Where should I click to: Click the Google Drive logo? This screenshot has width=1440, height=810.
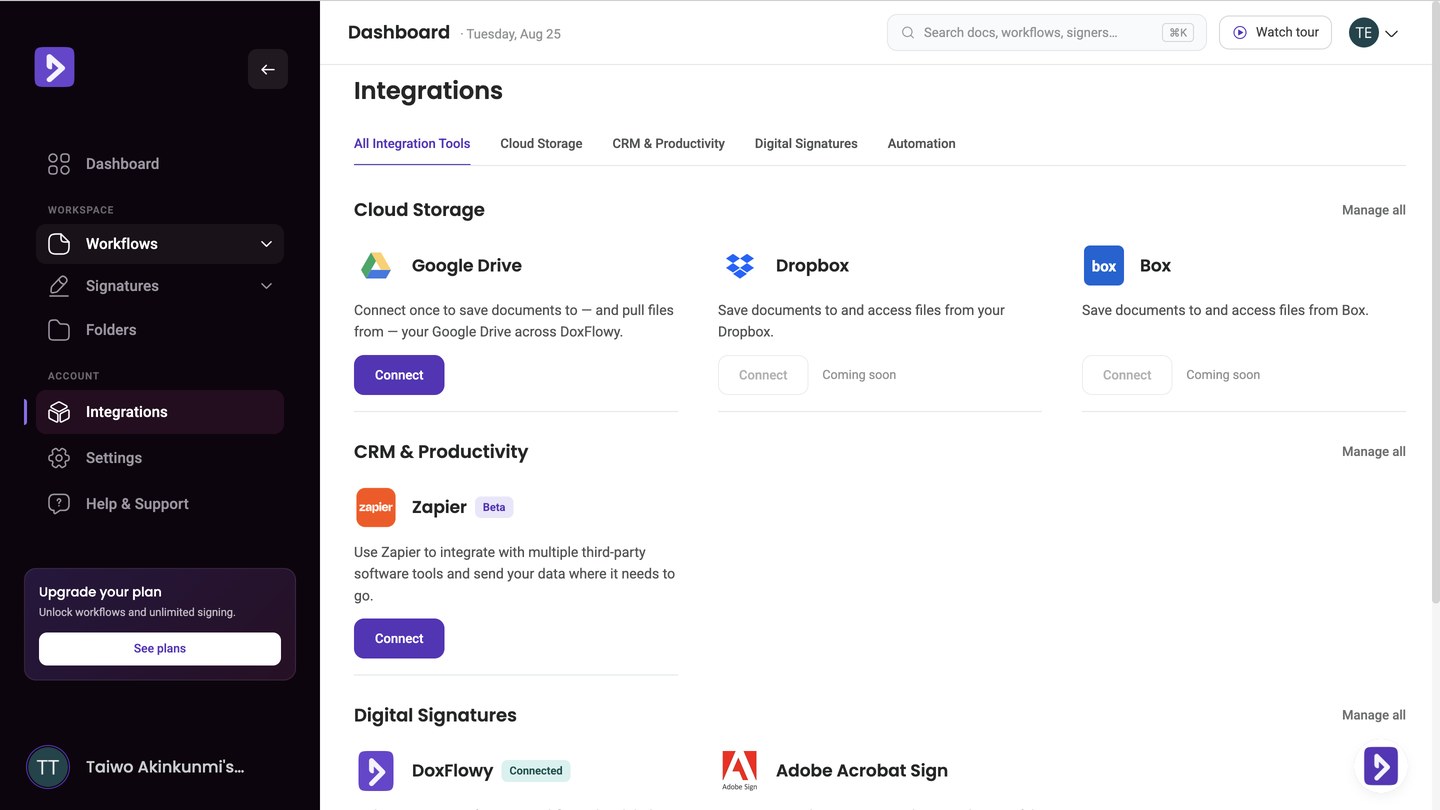click(x=376, y=266)
